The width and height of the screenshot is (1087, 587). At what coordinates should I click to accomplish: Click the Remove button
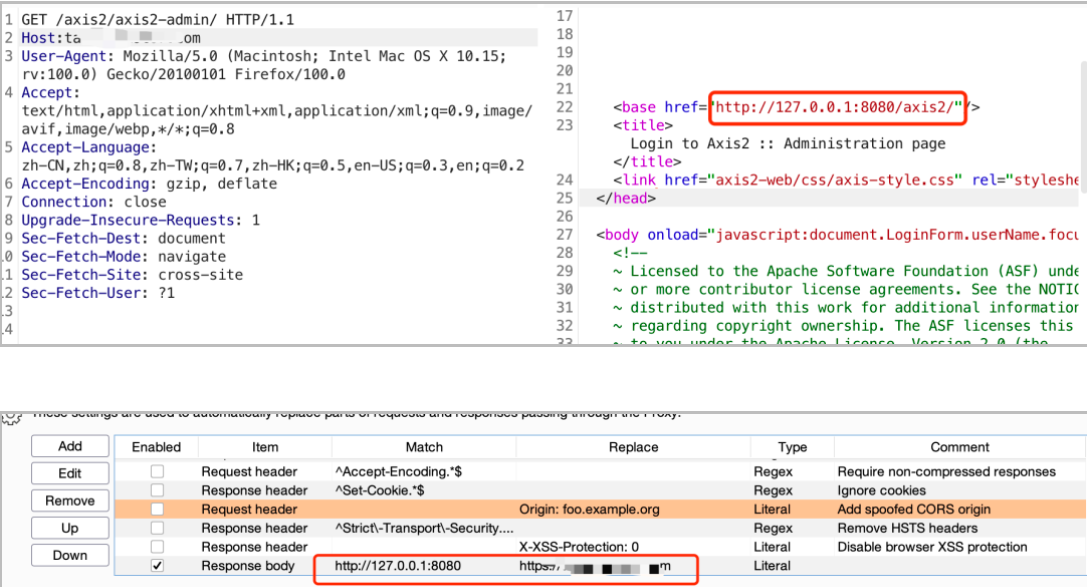coord(70,500)
